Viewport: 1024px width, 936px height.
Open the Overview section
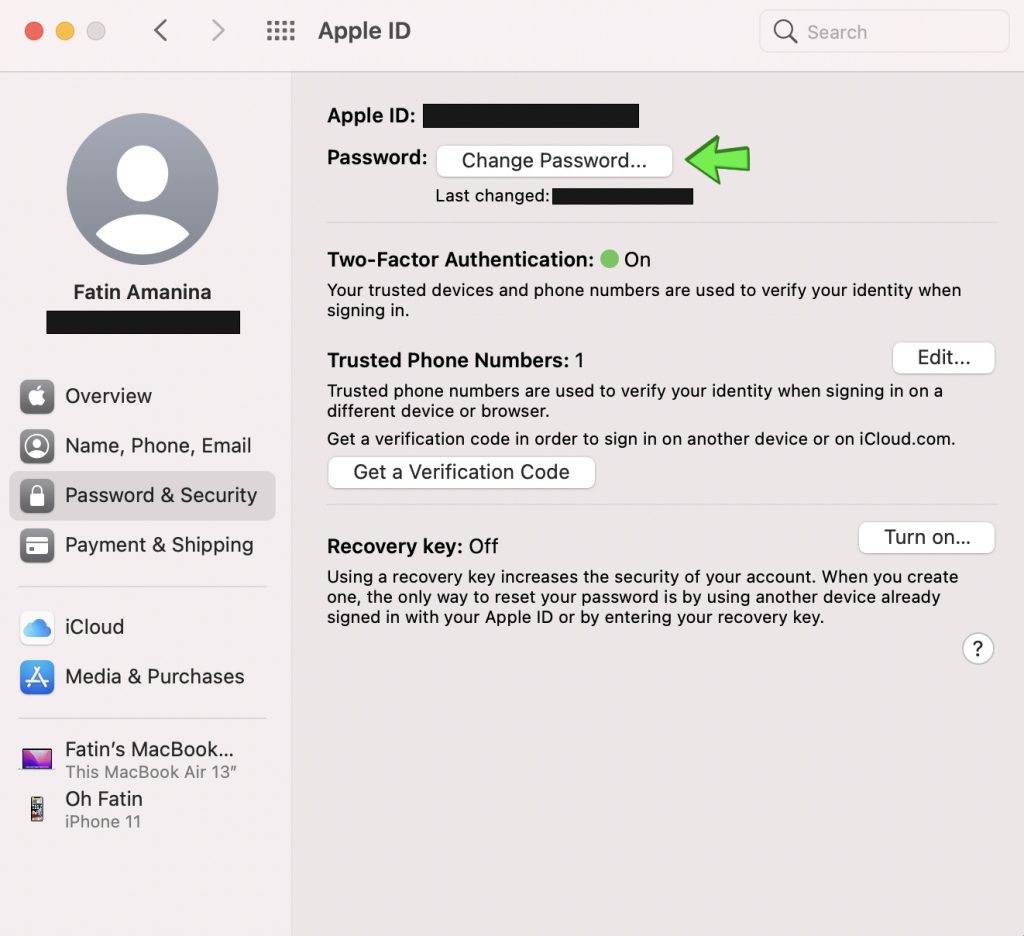click(142, 396)
